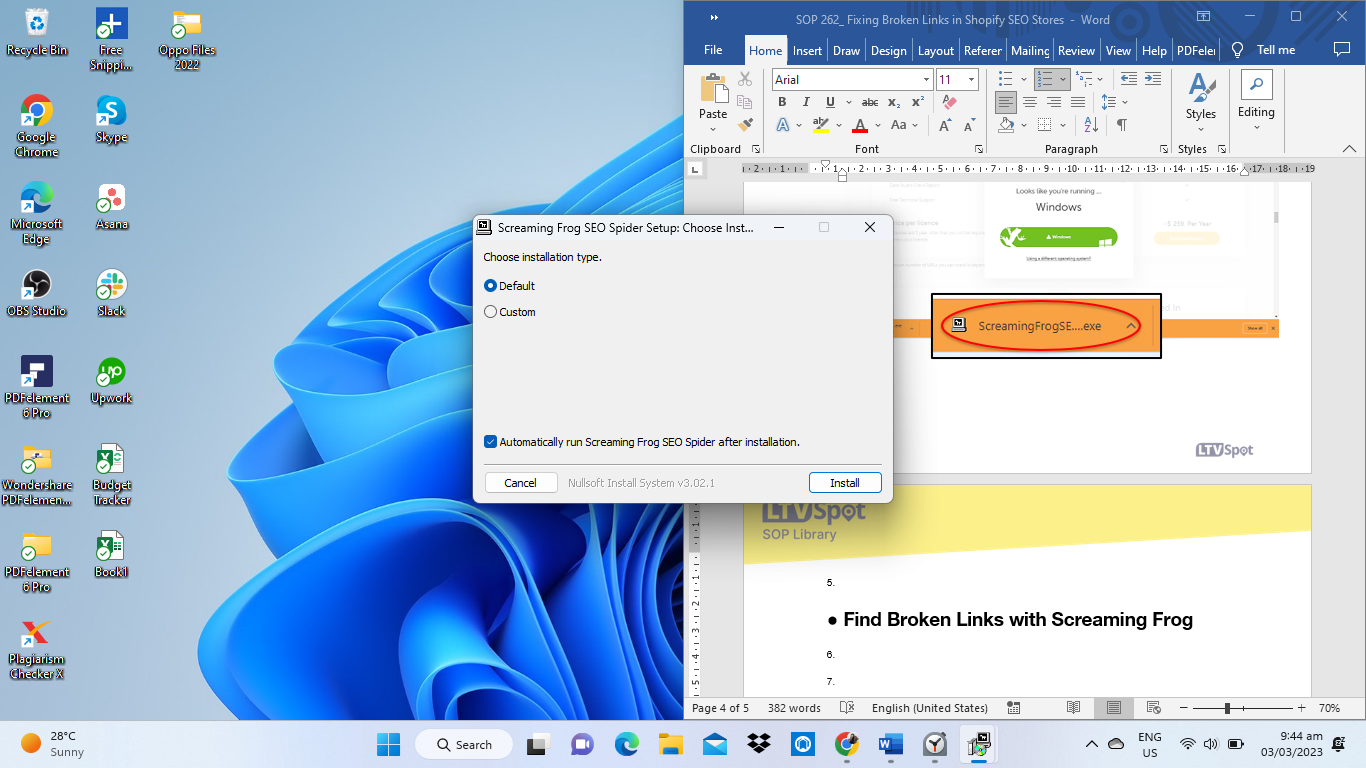The image size is (1366, 768).
Task: Apply Text Effects using the glowing A icon
Action: coord(783,125)
